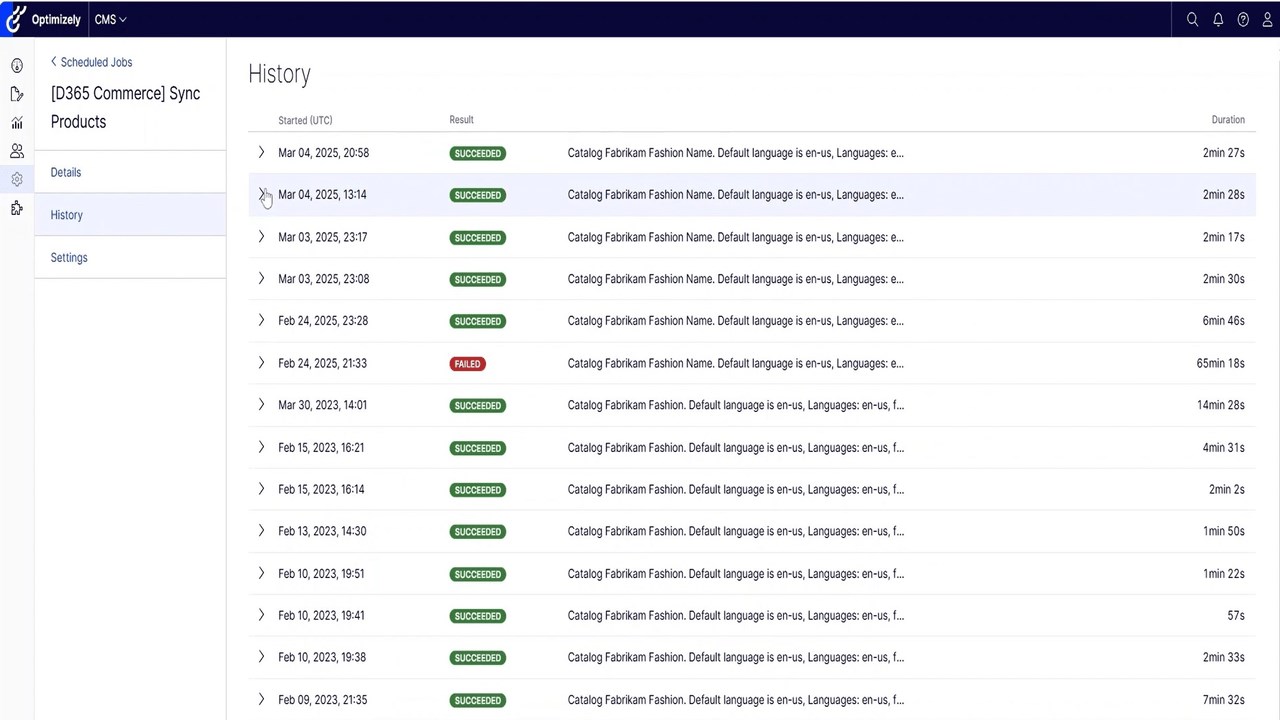
Task: Expand the Feb 15, 2023, 16:14 row
Action: point(261,489)
